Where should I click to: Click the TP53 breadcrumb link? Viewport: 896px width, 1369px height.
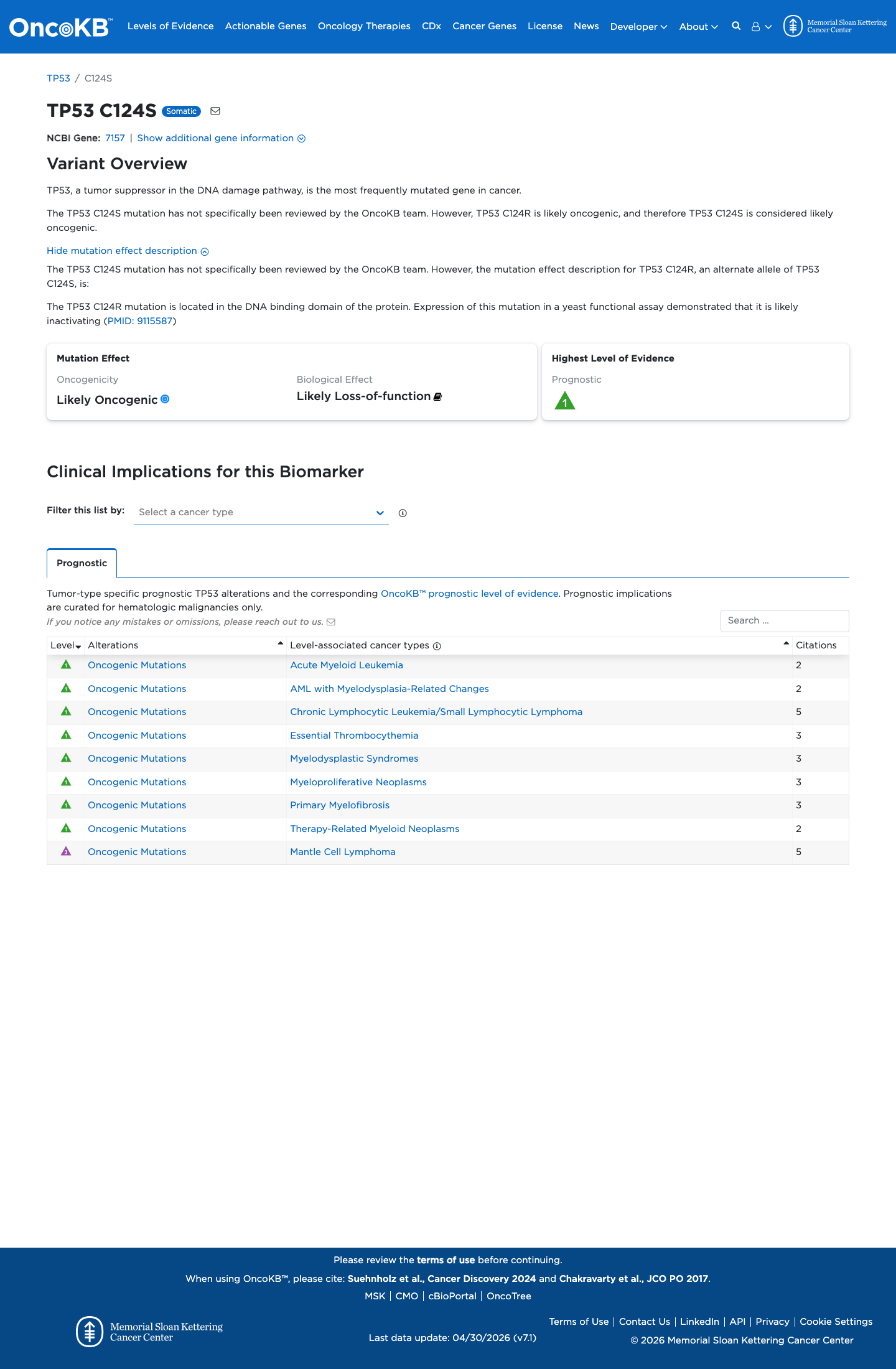pos(58,78)
